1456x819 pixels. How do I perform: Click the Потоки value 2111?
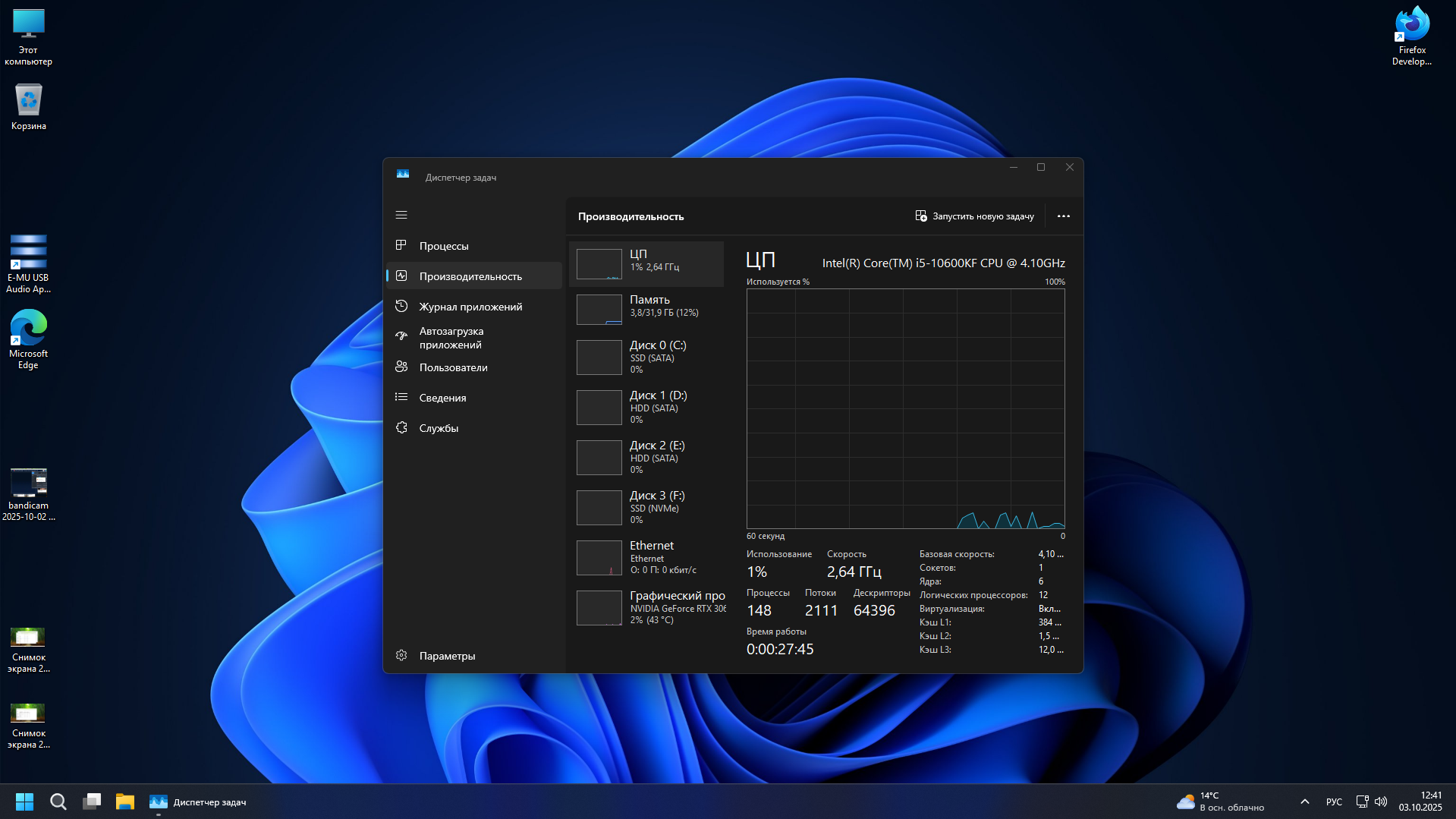click(821, 610)
